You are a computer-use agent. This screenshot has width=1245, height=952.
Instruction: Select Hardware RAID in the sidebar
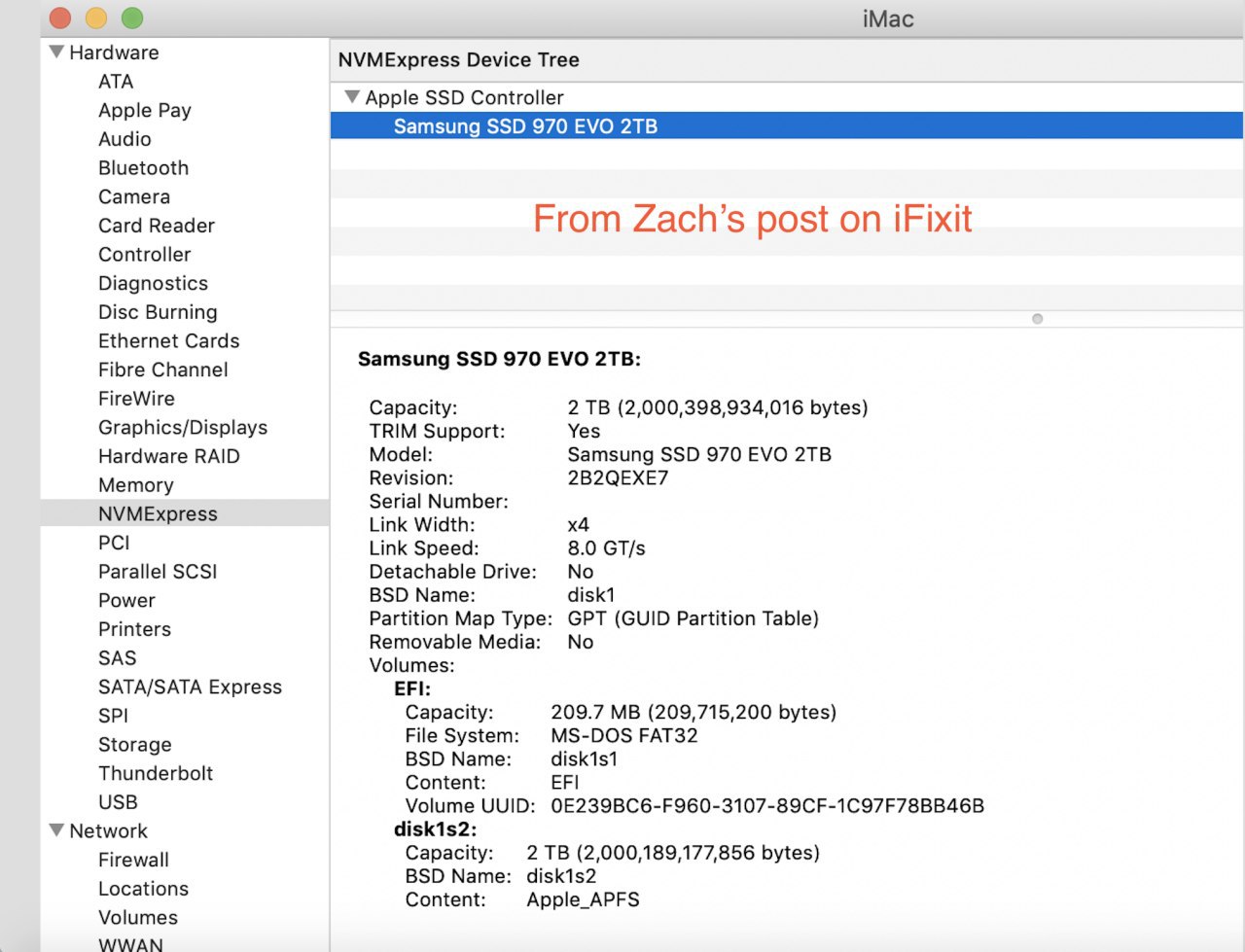[169, 456]
